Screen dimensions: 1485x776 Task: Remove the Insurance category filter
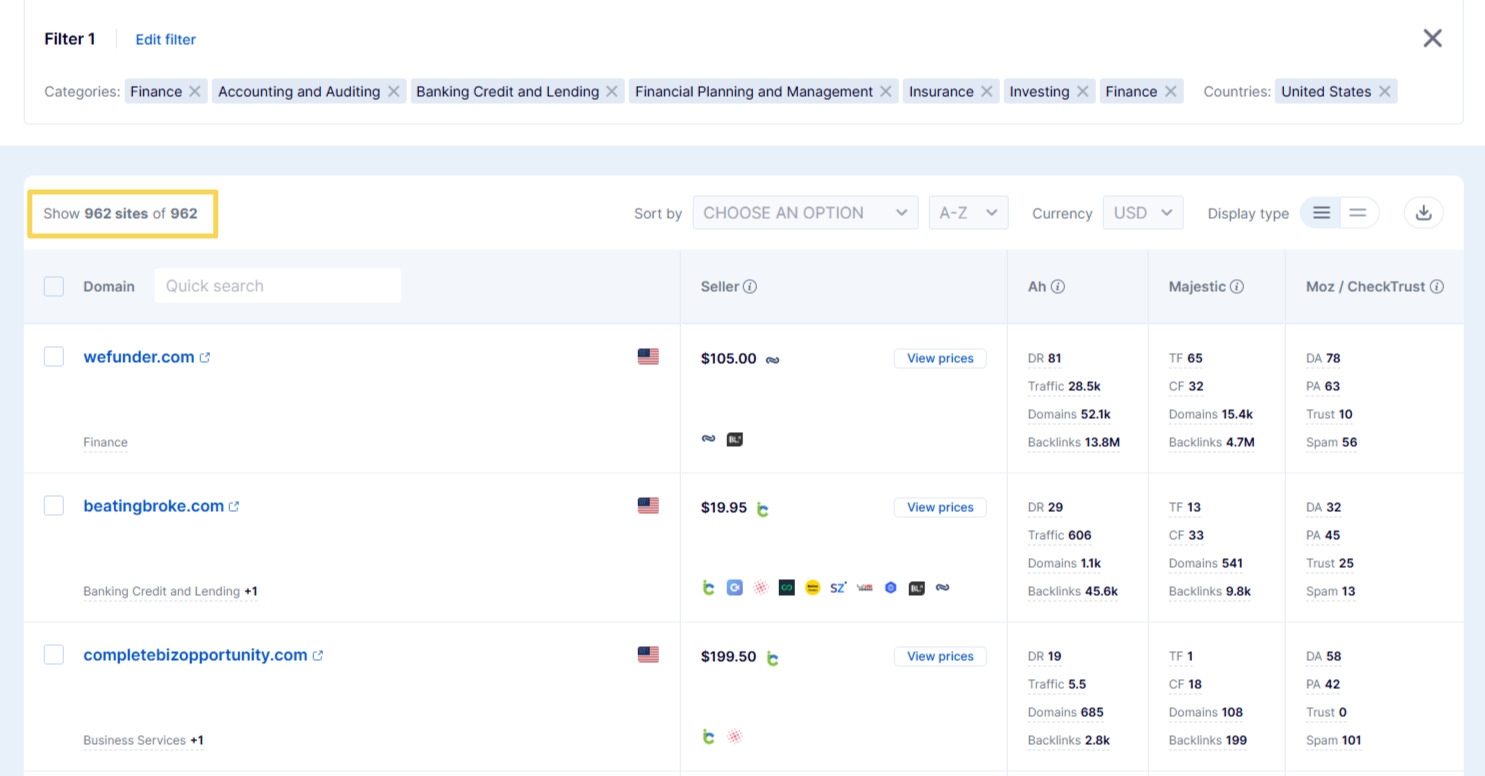pos(986,92)
